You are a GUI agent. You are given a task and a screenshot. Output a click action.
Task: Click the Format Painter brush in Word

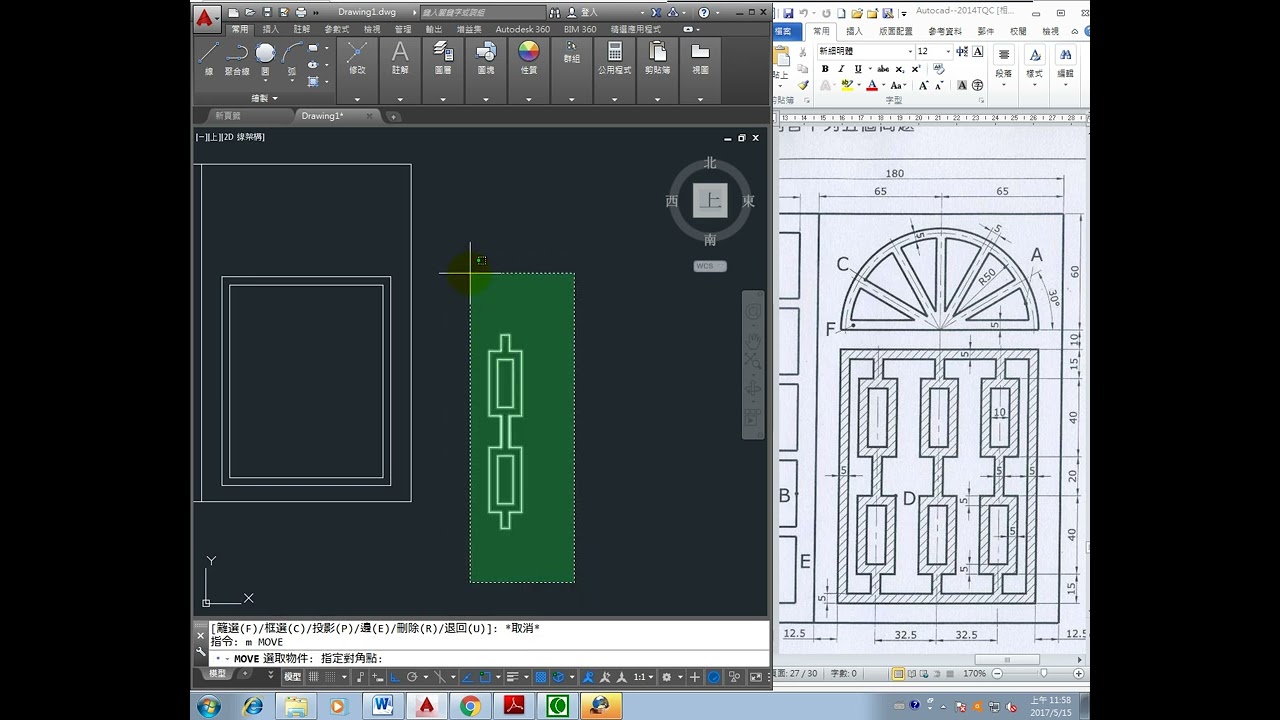point(803,86)
